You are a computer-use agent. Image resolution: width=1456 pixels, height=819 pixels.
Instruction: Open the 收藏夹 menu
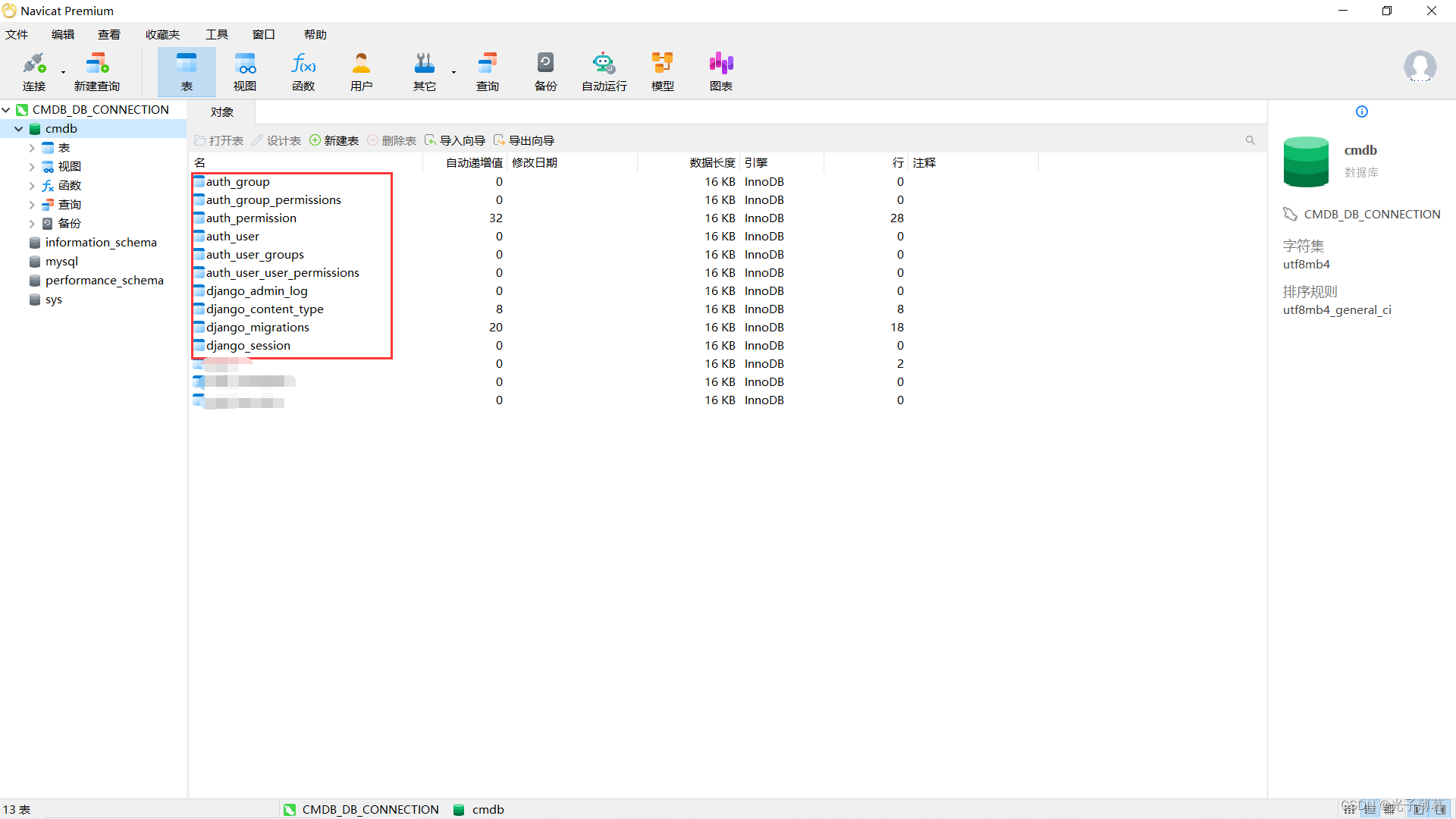162,35
